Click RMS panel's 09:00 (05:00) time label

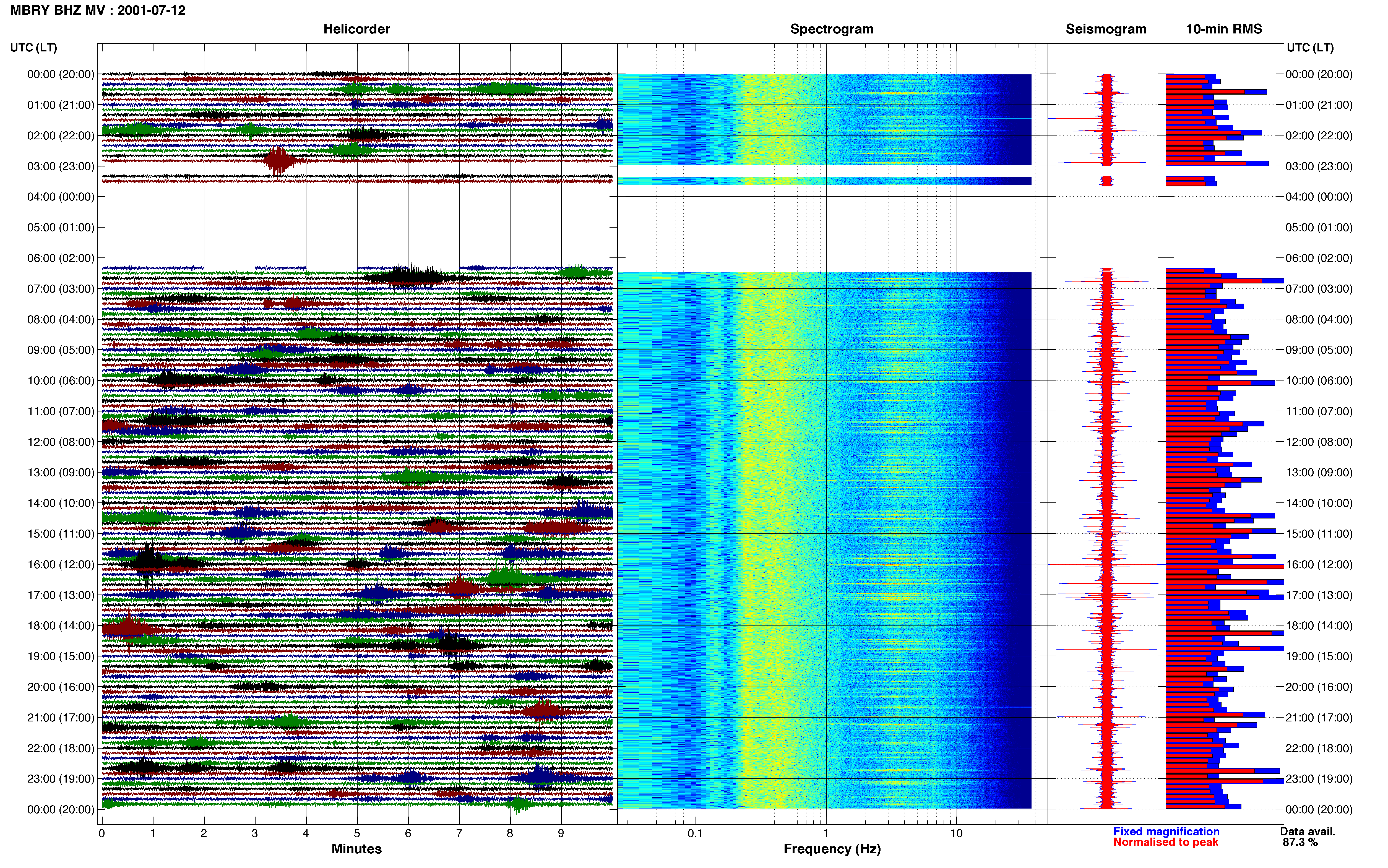[x=1319, y=350]
